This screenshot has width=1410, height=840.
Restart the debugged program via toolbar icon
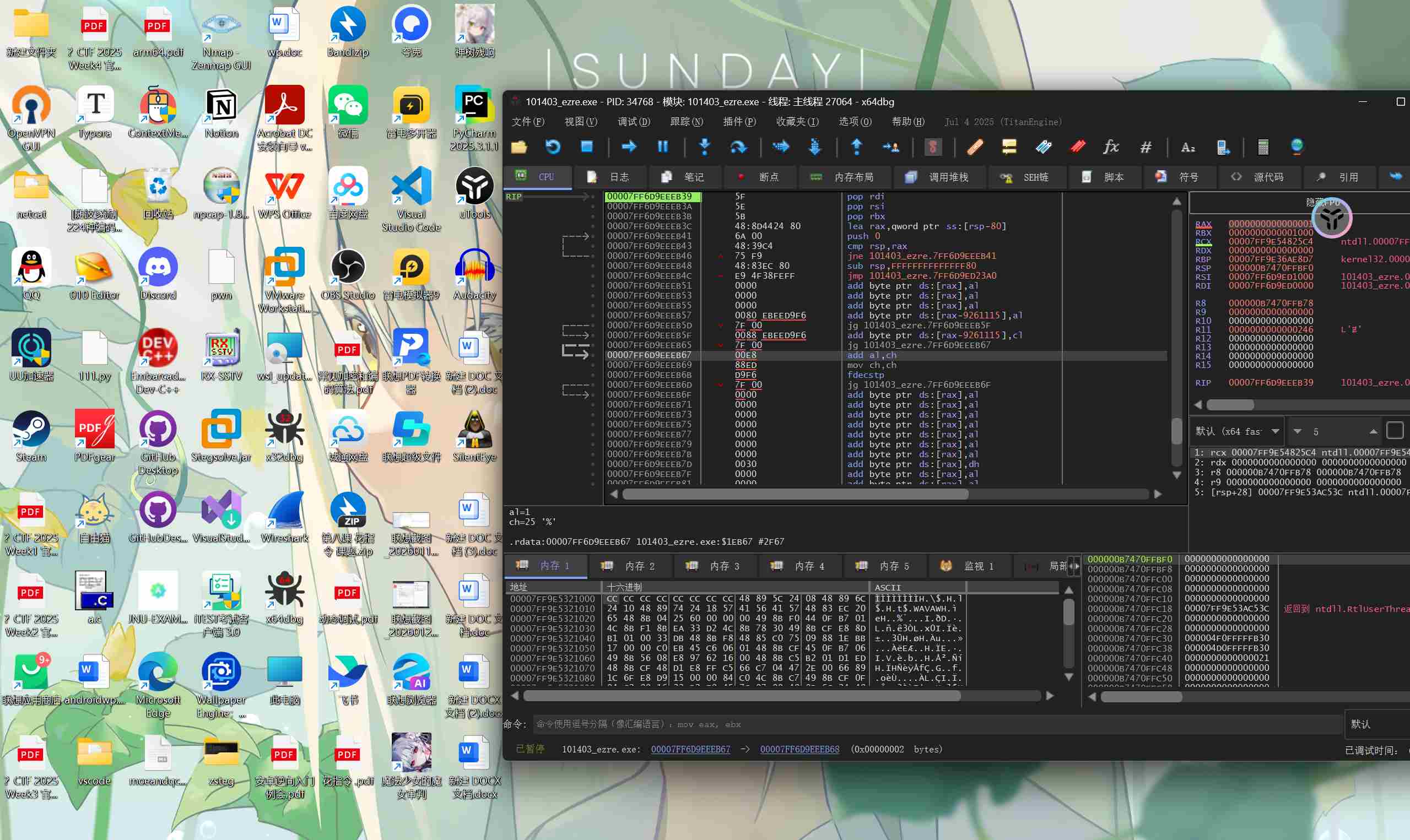tap(553, 148)
